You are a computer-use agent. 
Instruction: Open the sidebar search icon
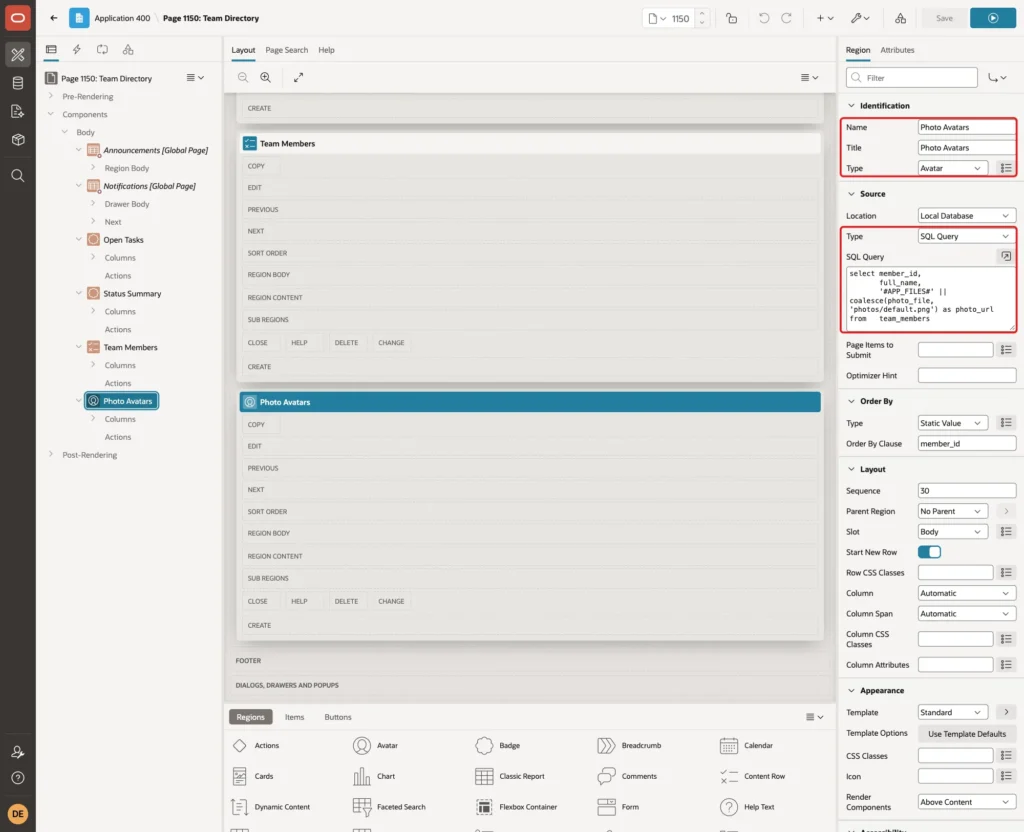point(18,176)
